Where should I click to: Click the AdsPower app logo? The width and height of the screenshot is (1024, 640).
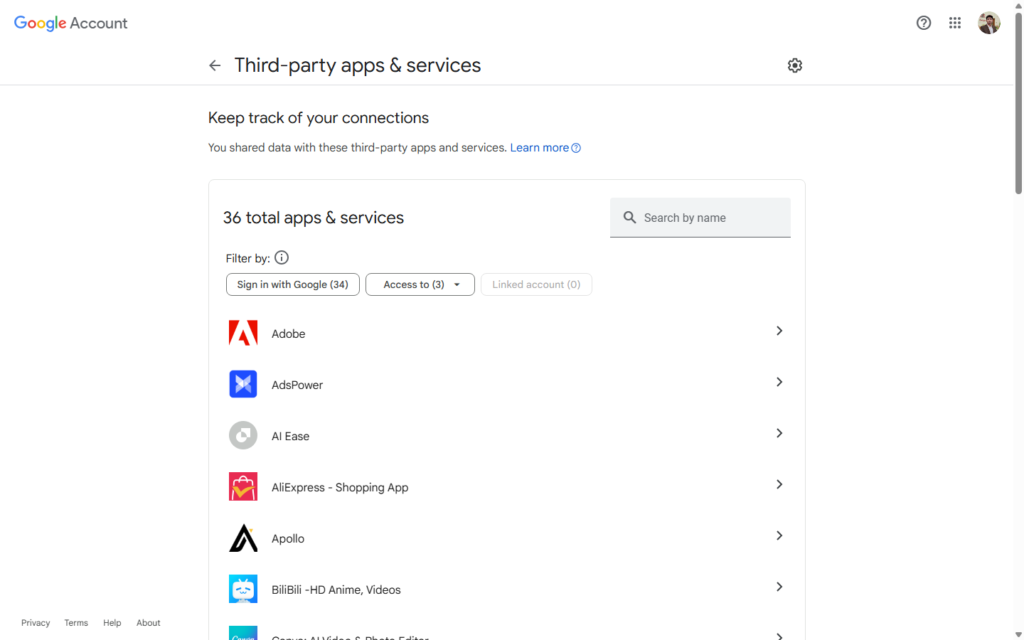[x=243, y=384]
